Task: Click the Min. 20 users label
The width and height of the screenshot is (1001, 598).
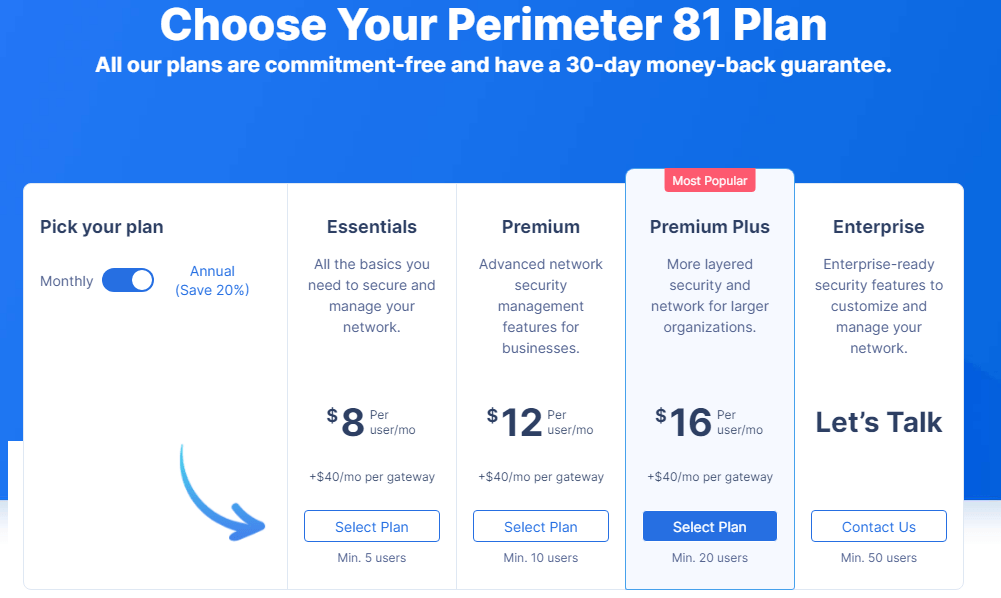Action: tap(709, 558)
